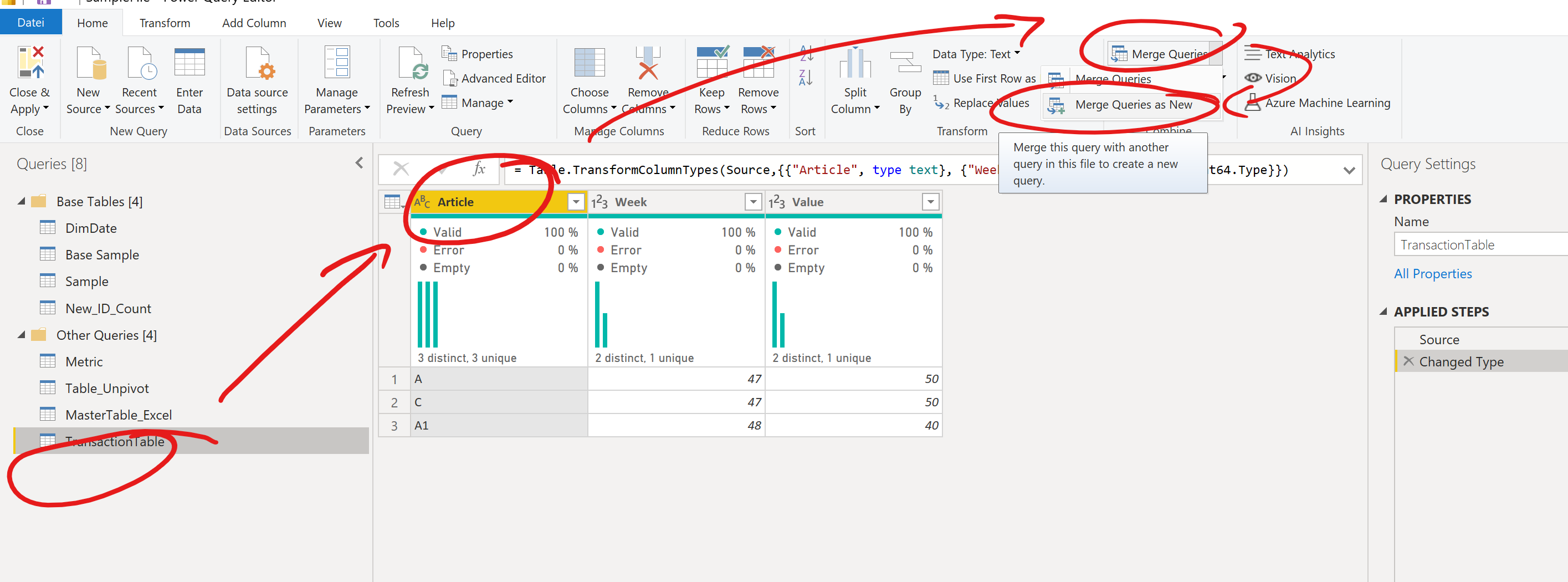Image resolution: width=1568 pixels, height=582 pixels.
Task: Sort descending with the Z-A icon
Action: point(806,77)
